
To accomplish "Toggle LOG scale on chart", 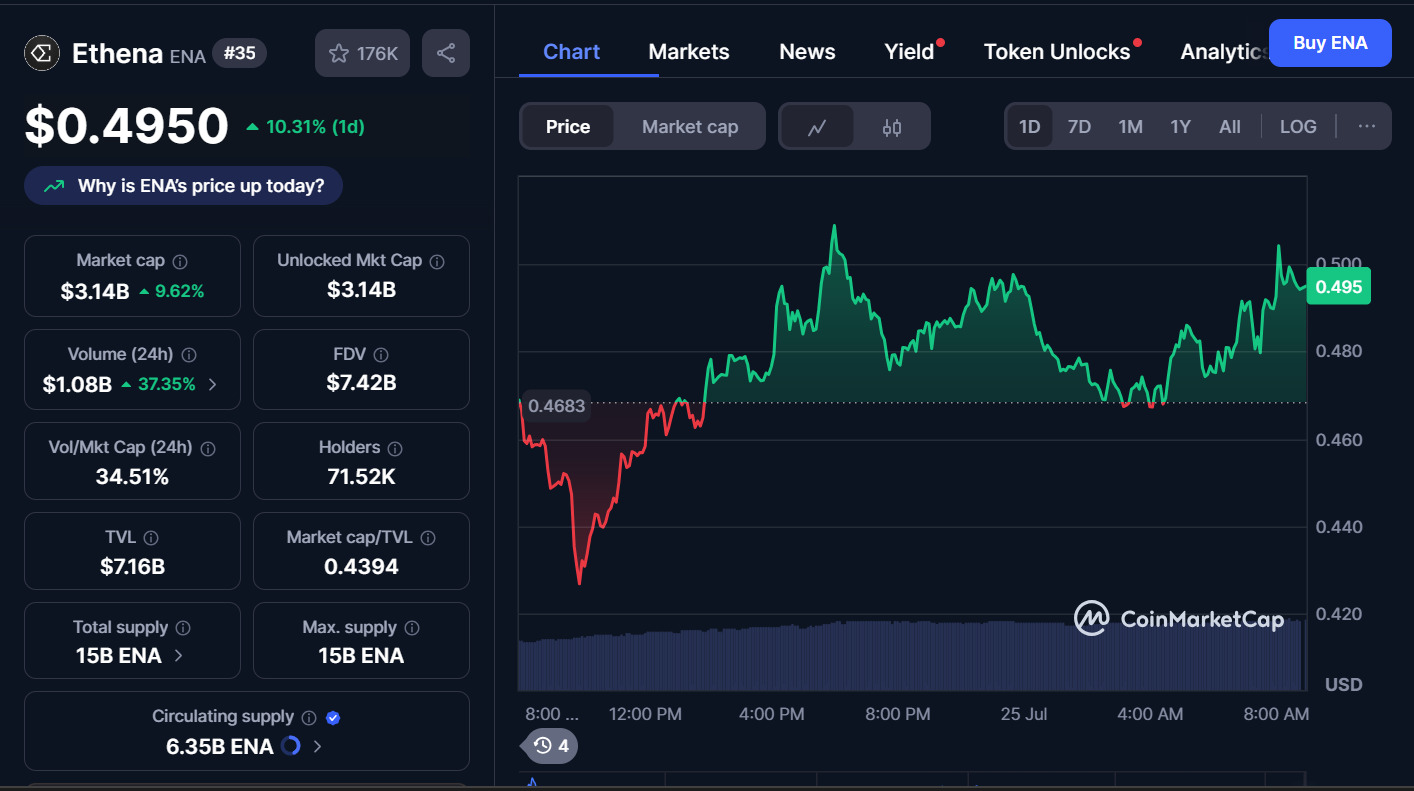I will click(1298, 127).
